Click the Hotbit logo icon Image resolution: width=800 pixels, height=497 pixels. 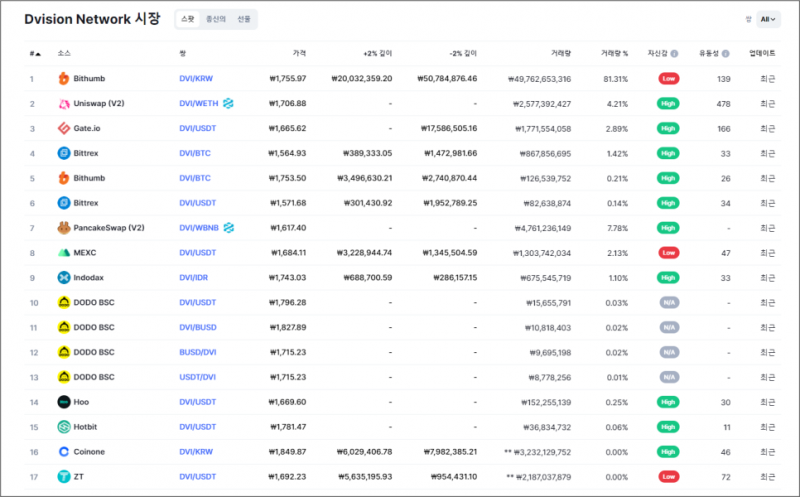point(64,427)
